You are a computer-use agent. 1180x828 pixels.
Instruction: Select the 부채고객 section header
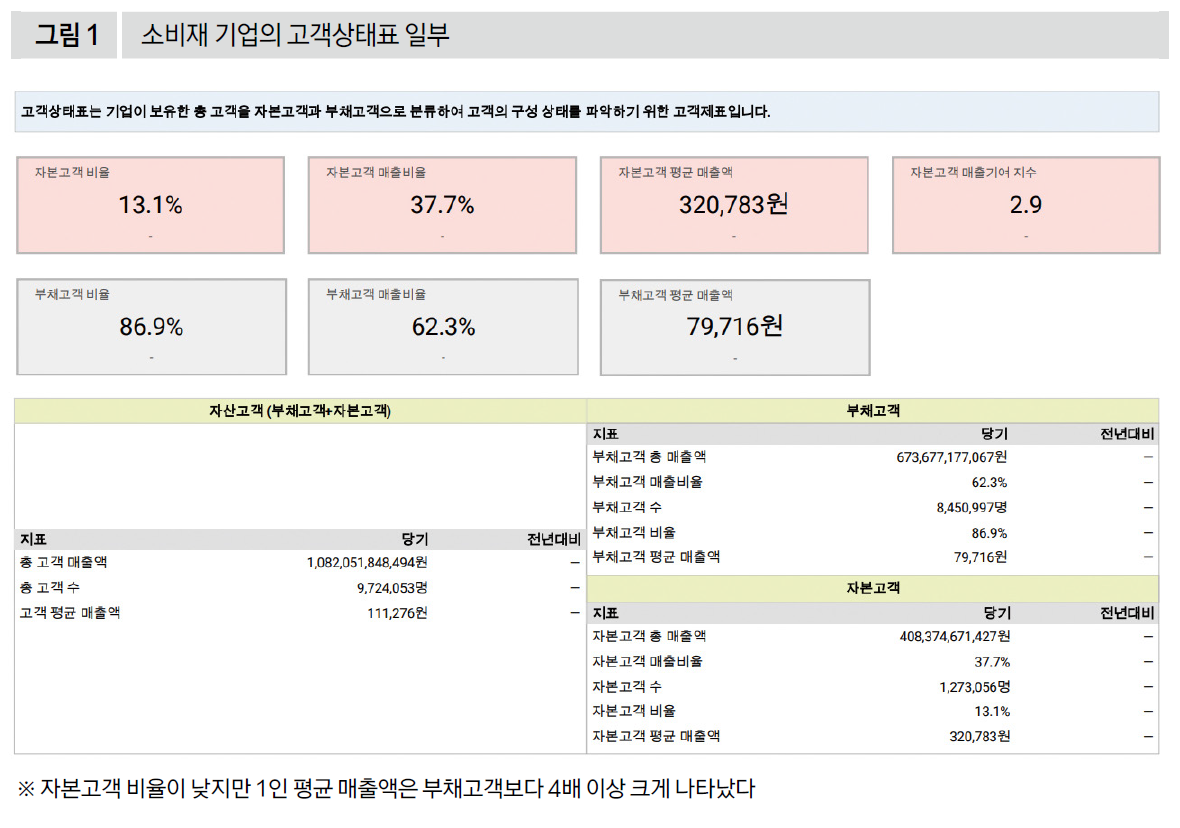pos(873,411)
